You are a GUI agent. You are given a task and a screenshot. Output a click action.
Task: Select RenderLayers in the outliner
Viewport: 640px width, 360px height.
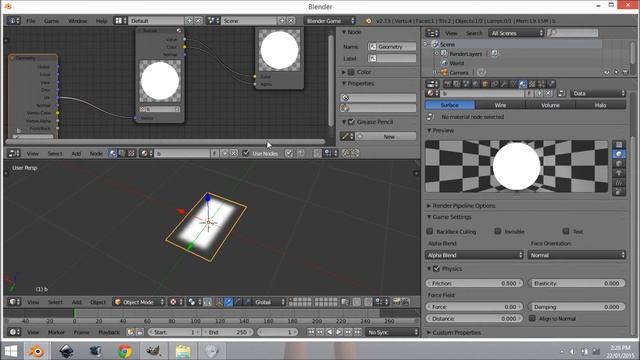(x=466, y=54)
